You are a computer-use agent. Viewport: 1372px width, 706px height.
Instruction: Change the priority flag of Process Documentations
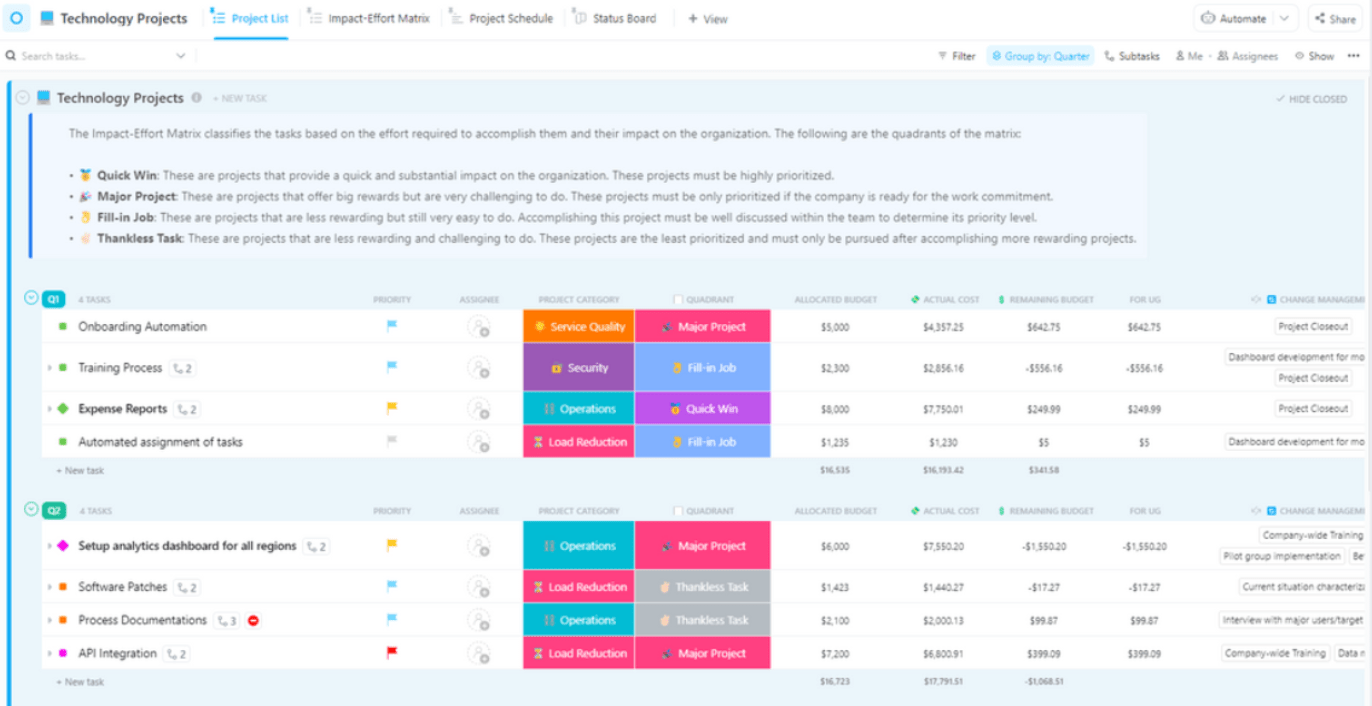392,619
